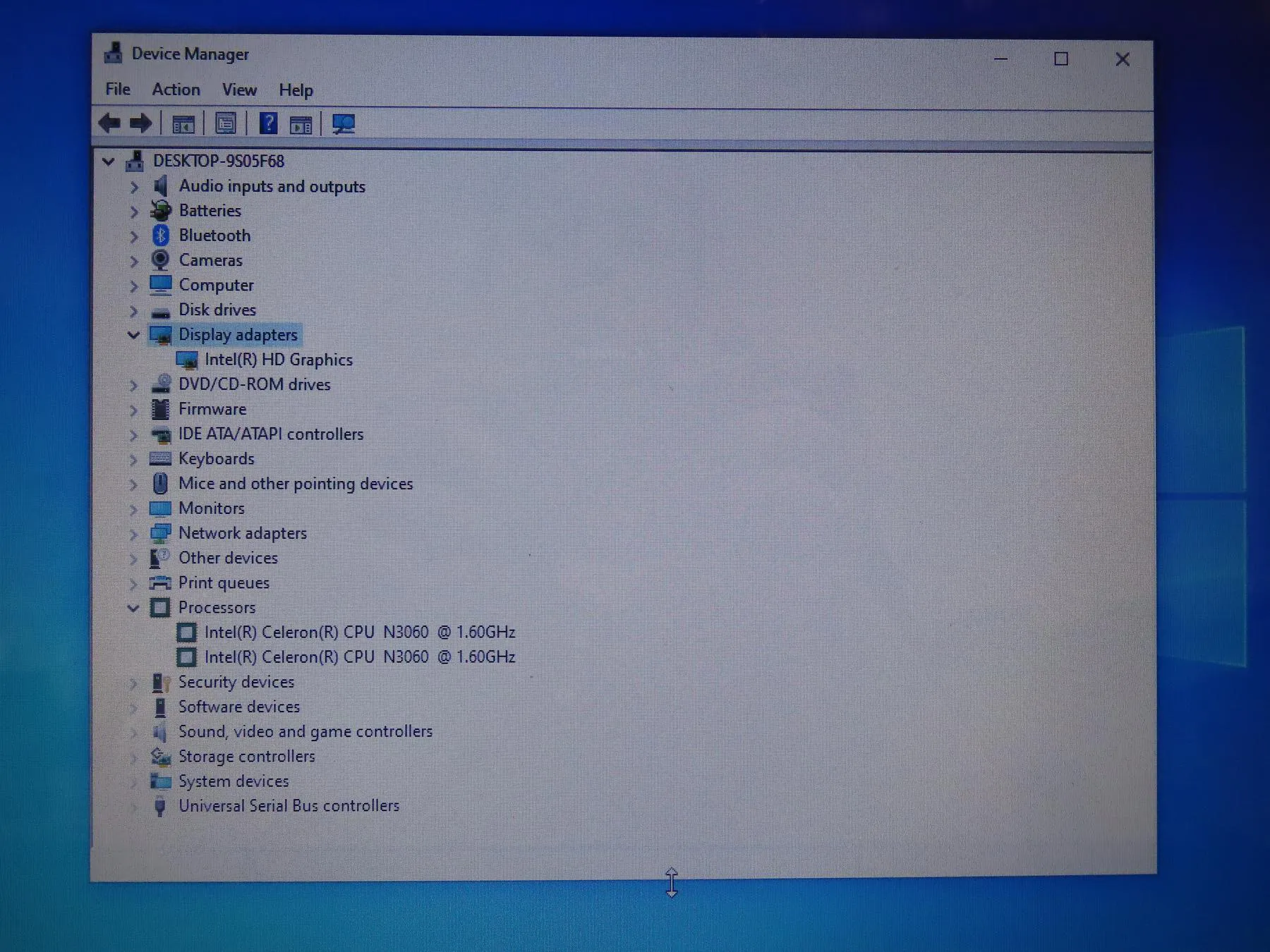This screenshot has height=952, width=1270.
Task: Select the Processors label
Action: 217,607
